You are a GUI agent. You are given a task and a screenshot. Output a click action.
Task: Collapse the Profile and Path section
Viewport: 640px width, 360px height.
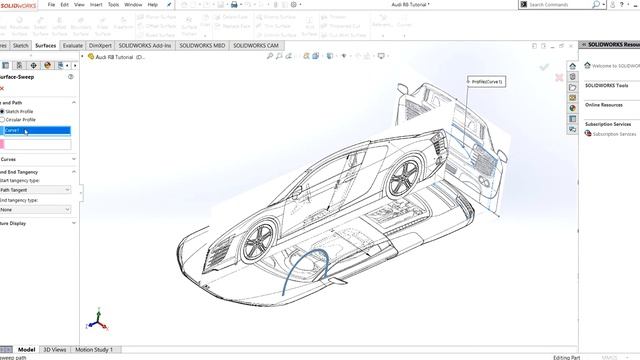(x=74, y=103)
